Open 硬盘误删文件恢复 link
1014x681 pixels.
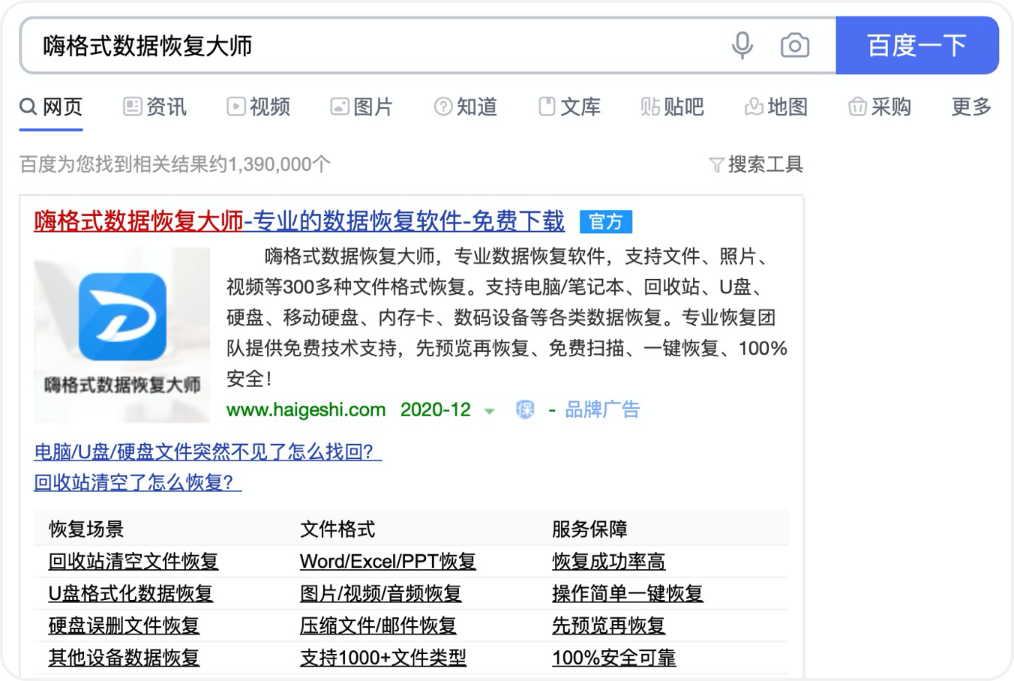pos(124,625)
